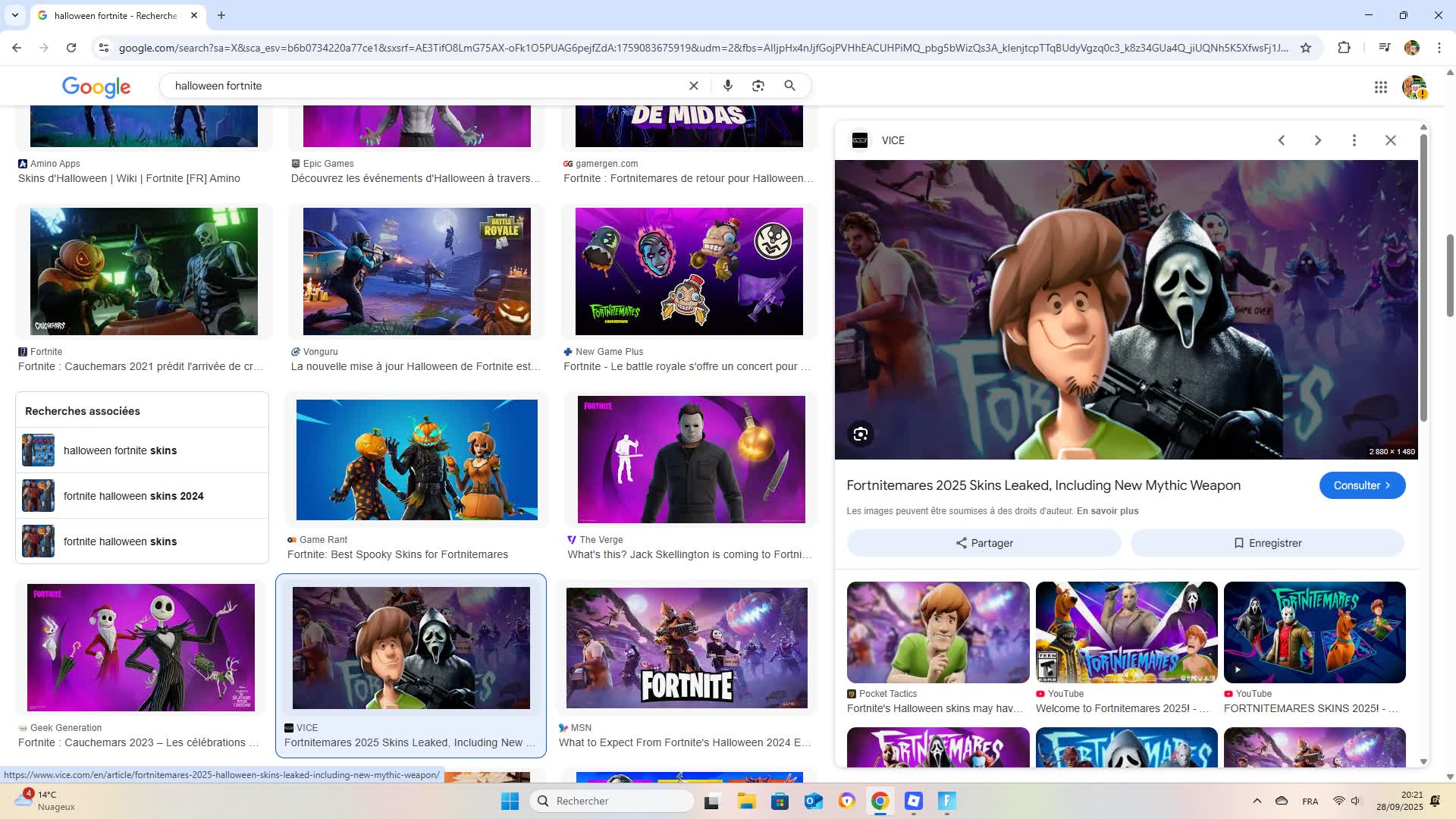Close the VICE image preview panel
Screen dimensions: 1456x819
[1390, 140]
